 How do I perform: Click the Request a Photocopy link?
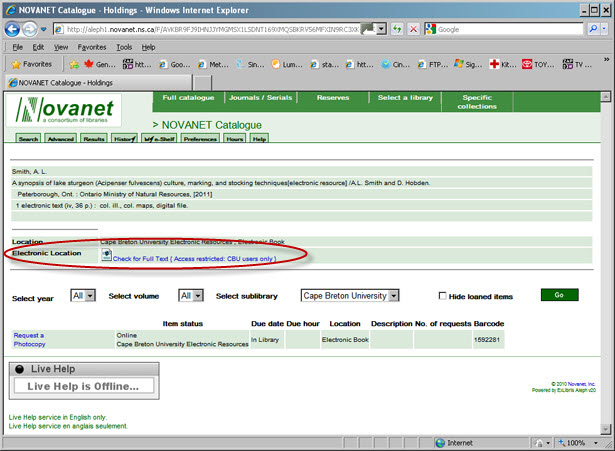point(29,338)
